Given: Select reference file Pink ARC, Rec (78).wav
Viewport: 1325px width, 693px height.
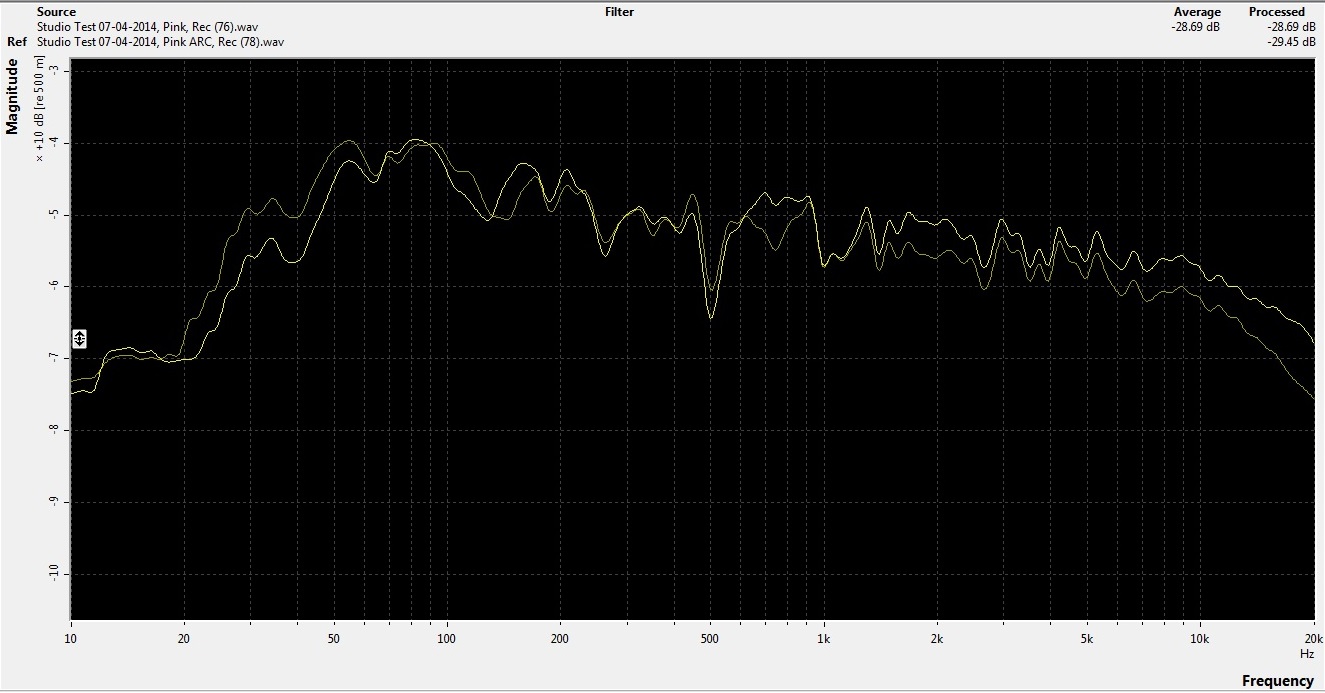Looking at the screenshot, I should (160, 42).
